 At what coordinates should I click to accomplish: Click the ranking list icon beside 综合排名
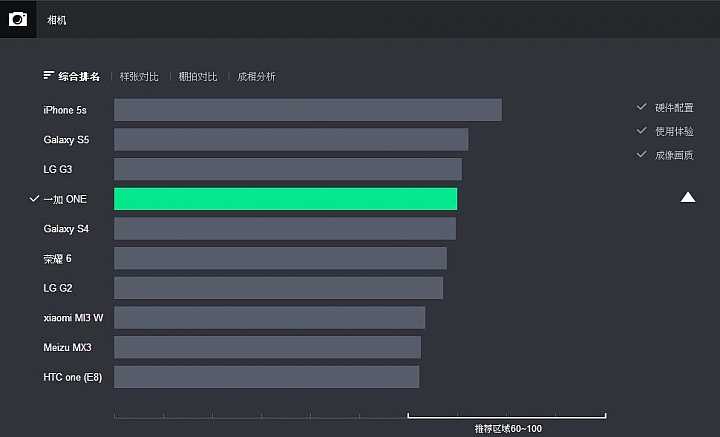49,75
